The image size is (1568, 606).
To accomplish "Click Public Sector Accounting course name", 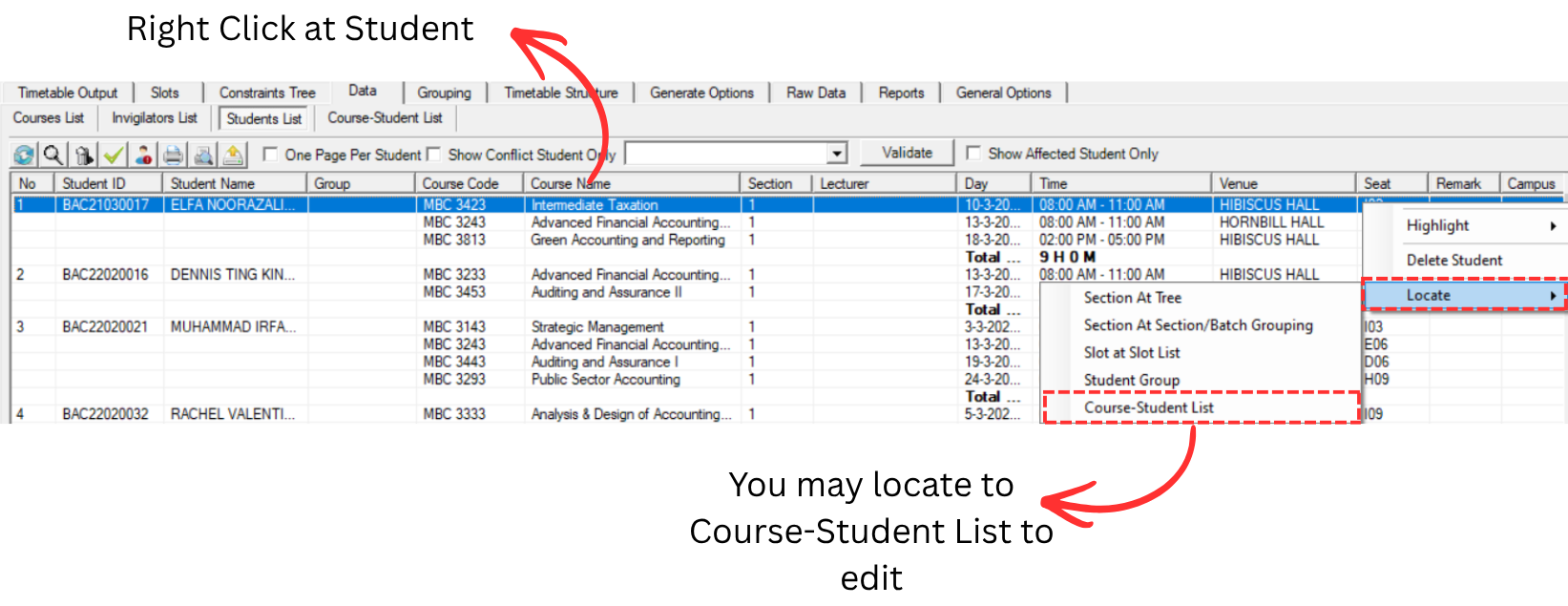I will 606,380.
